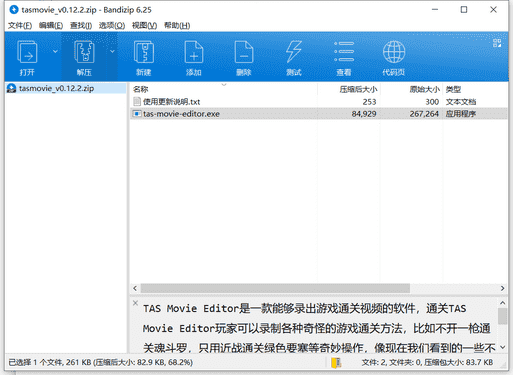Open the 选项(O) menu

tap(112, 25)
